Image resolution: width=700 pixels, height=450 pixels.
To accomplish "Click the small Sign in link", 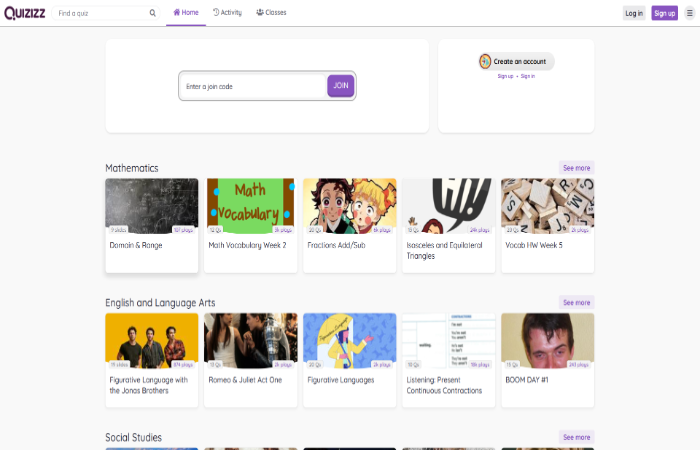I will coord(528,76).
